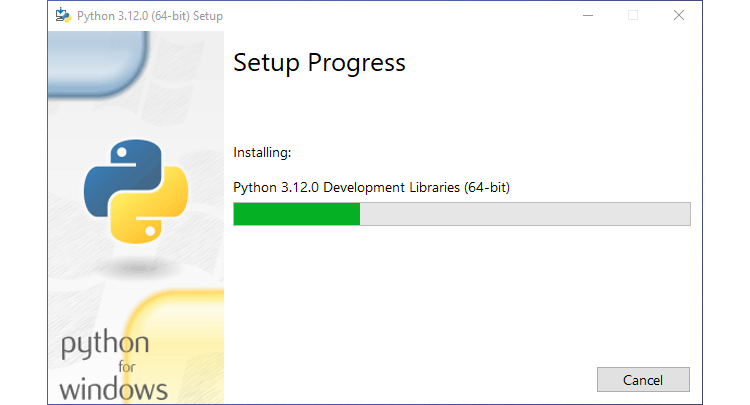Click the Python installer icon in title bar
The image size is (750, 405).
pyautogui.click(x=63, y=15)
